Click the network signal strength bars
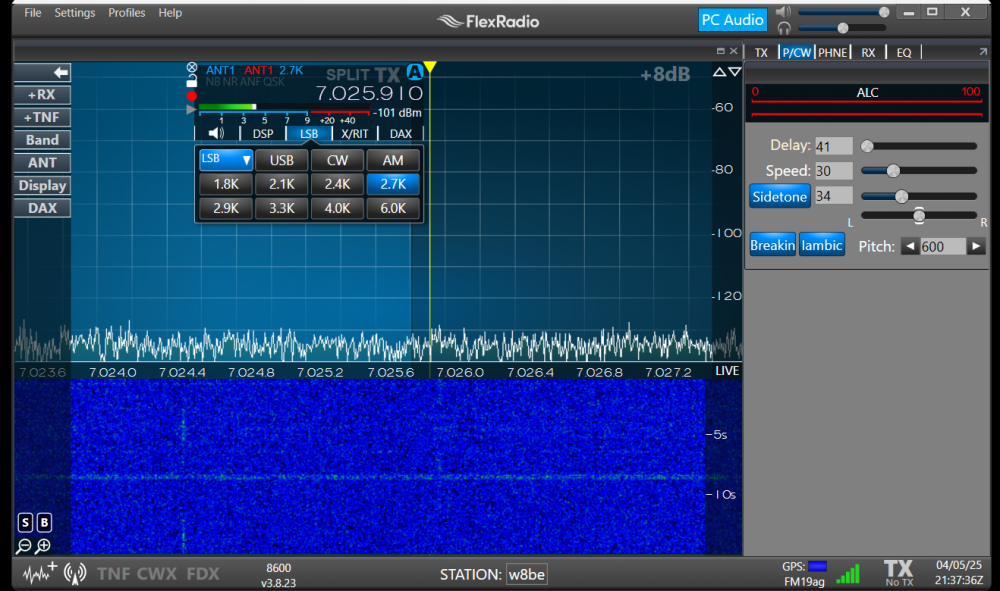This screenshot has width=1000, height=591. [848, 574]
